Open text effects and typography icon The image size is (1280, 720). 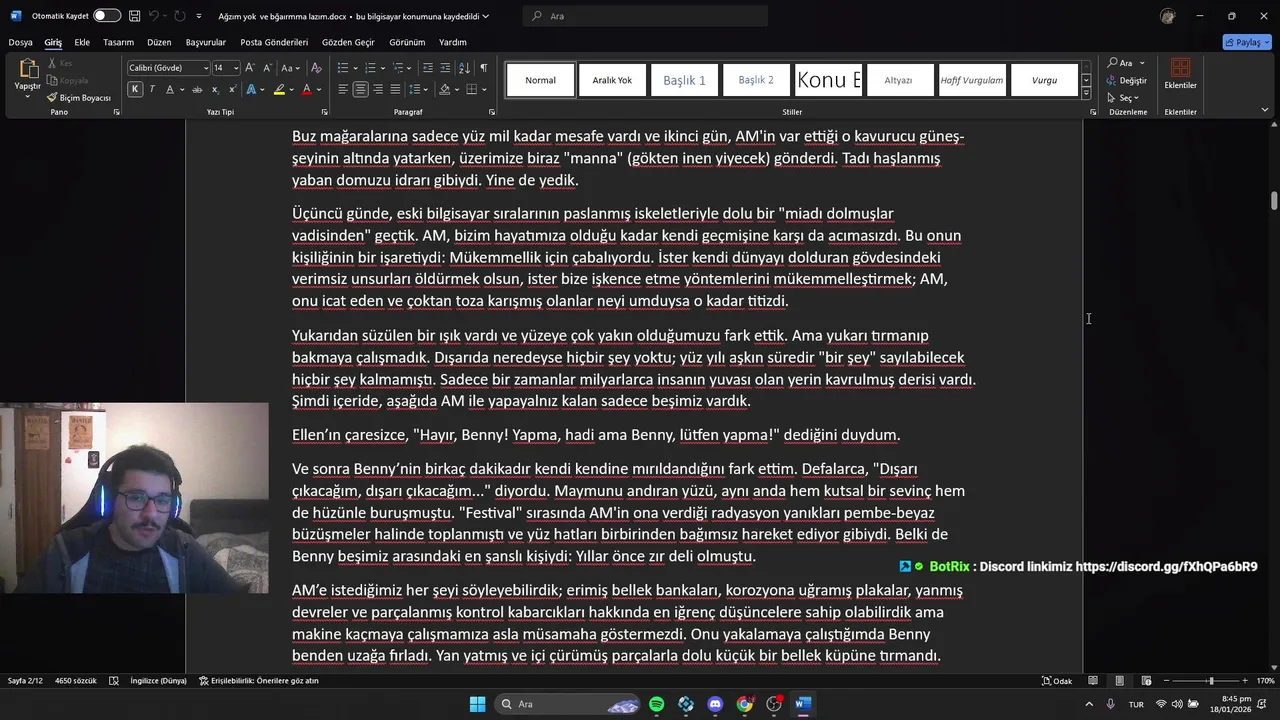[250, 90]
